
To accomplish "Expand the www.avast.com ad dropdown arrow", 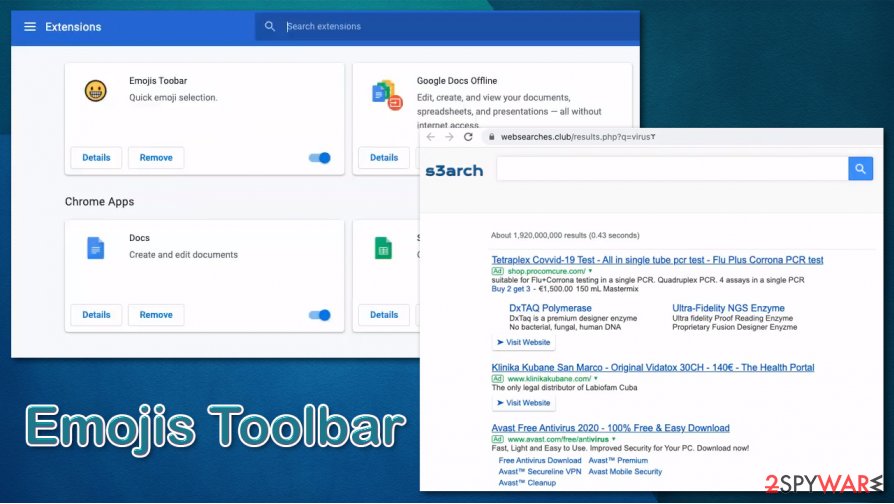I will pyautogui.click(x=613, y=439).
